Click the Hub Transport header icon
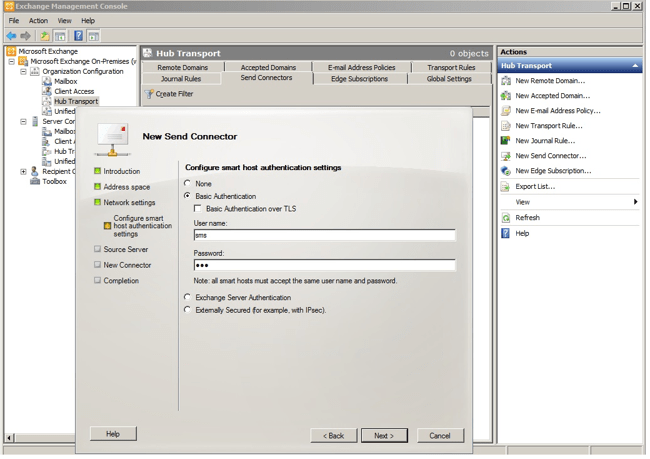This screenshot has width=650, height=459. (148, 53)
